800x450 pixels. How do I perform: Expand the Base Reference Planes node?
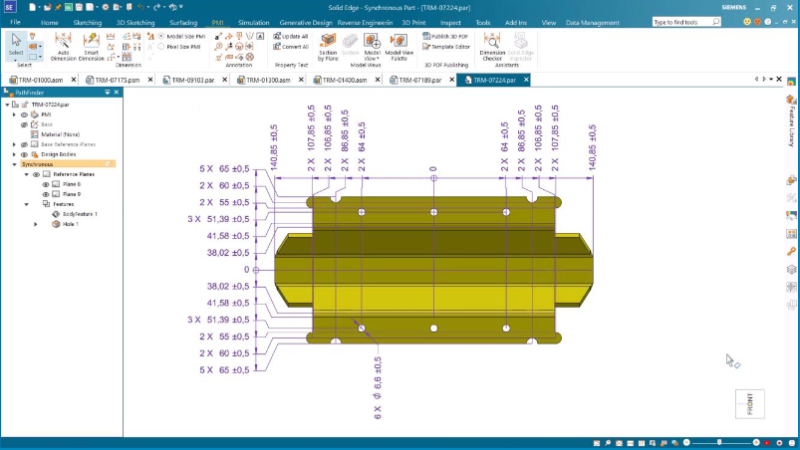[14, 144]
